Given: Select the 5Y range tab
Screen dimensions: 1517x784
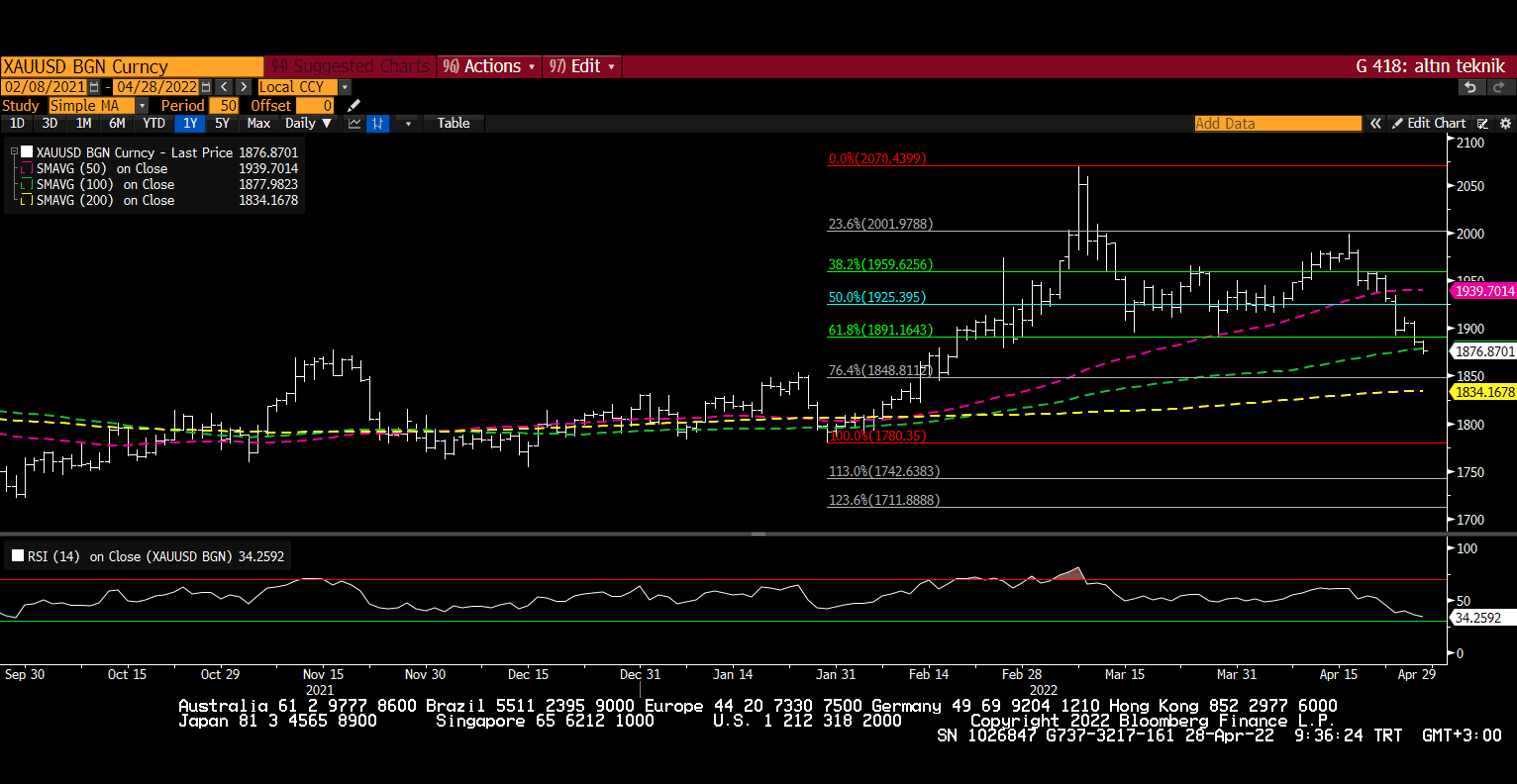Looking at the screenshot, I should [x=222, y=123].
